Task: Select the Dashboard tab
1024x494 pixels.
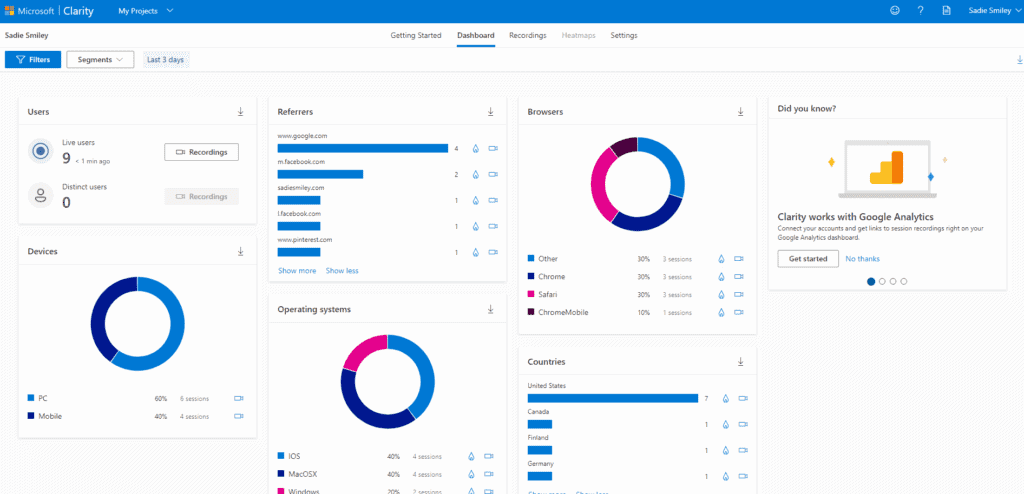Action: point(475,35)
